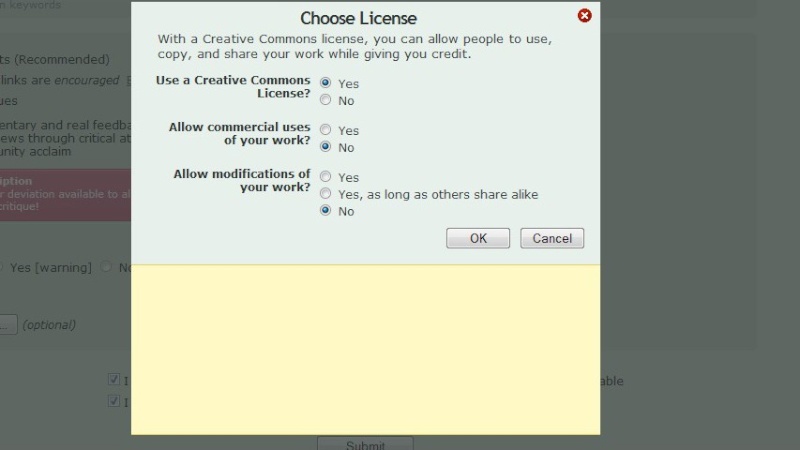
Task: Close the Choose License dialog with red X
Action: coord(585,16)
